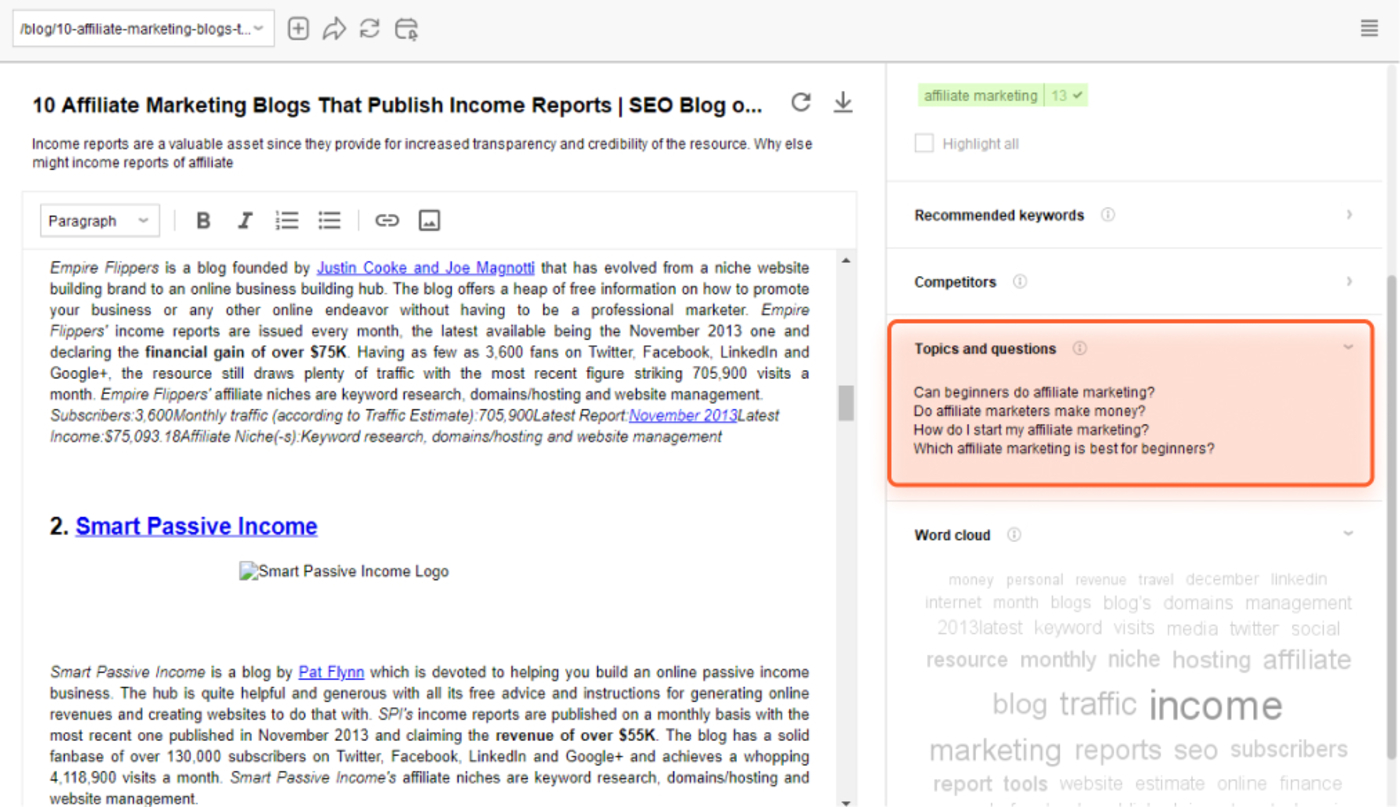The image size is (1400, 807).
Task: Click the bulleted list icon
Action: click(x=329, y=220)
